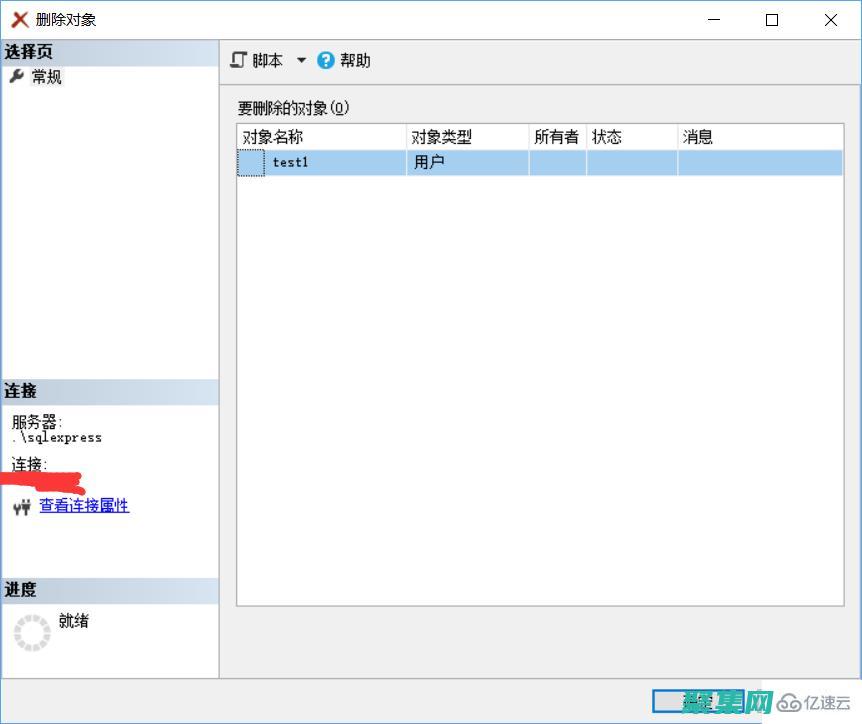Image resolution: width=862 pixels, height=724 pixels.
Task: Select the test1 object name cell
Action: point(291,163)
